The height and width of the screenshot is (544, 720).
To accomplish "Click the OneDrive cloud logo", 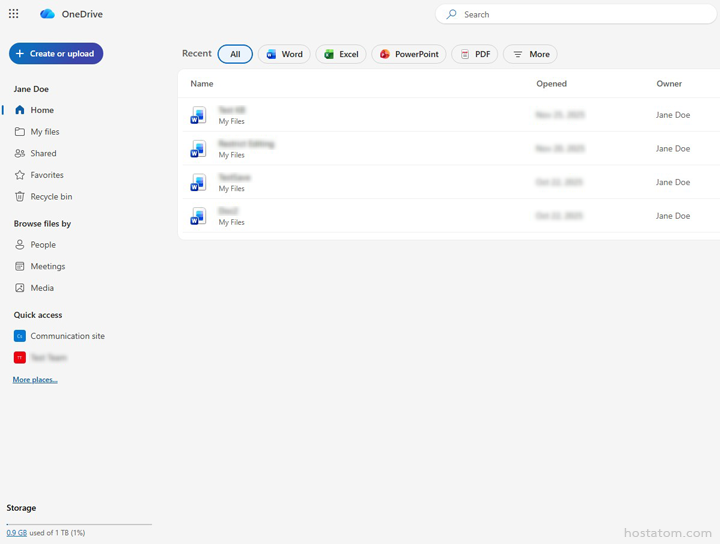I will point(47,14).
